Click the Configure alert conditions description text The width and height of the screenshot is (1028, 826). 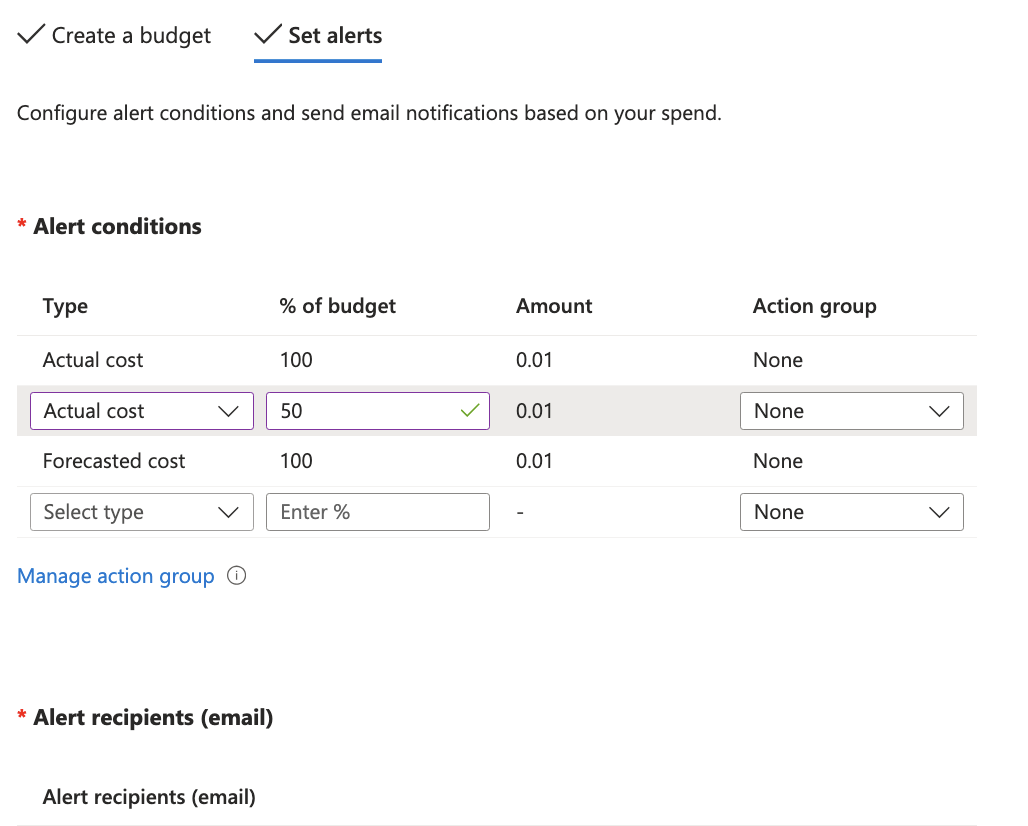[369, 113]
